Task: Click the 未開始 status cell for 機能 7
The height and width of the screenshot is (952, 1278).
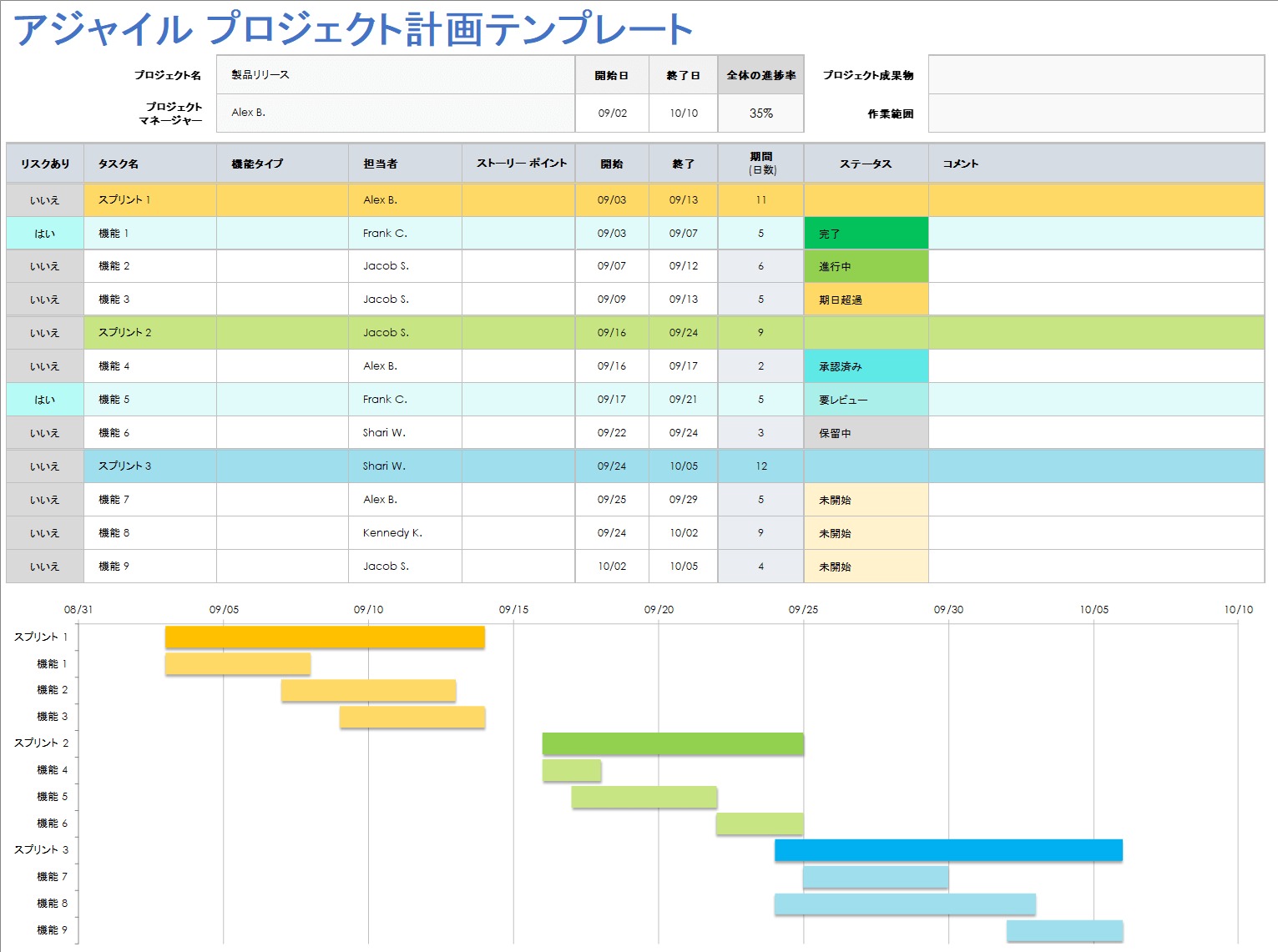Action: [x=866, y=500]
